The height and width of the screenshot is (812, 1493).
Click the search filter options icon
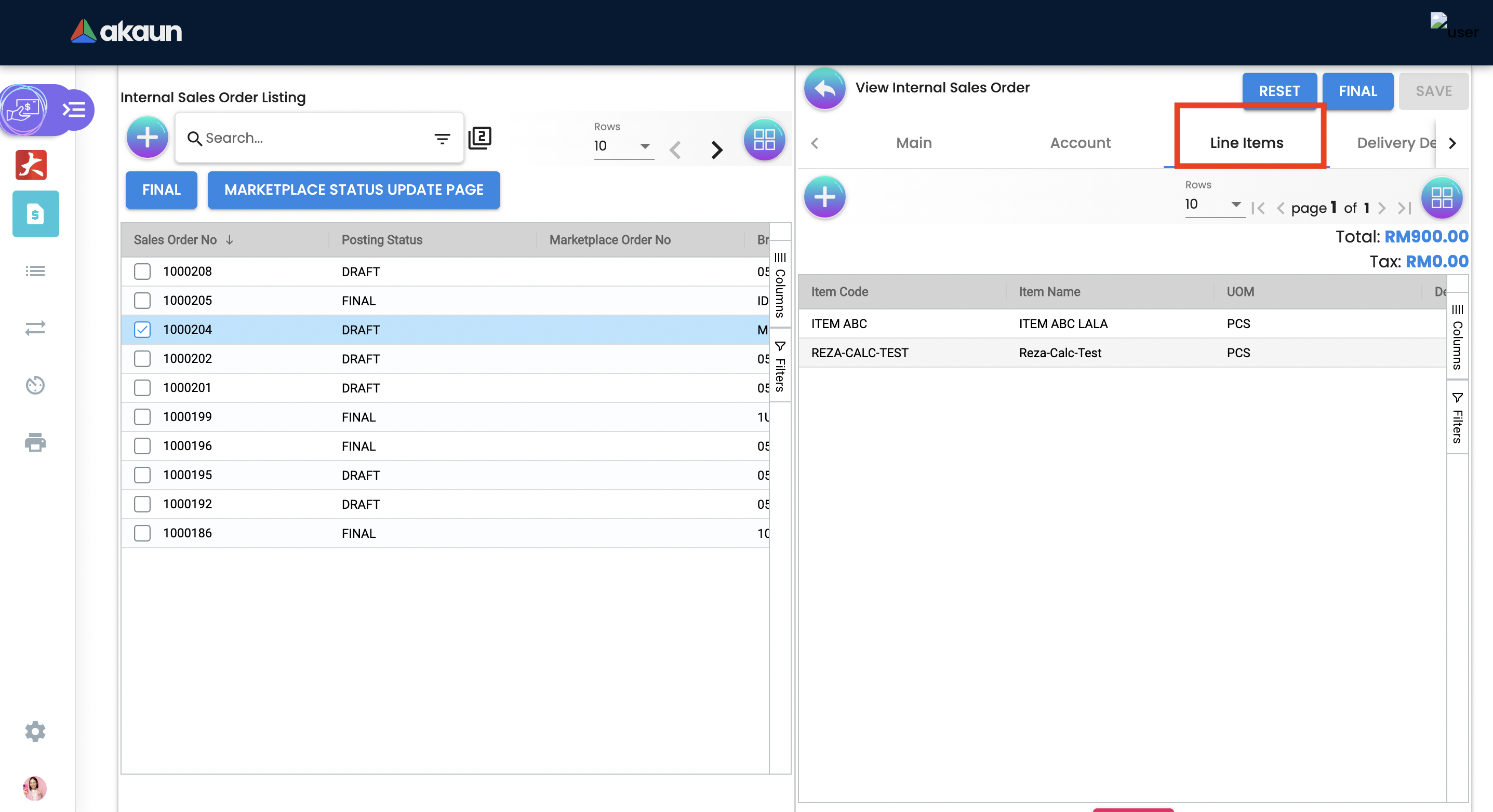pos(442,139)
